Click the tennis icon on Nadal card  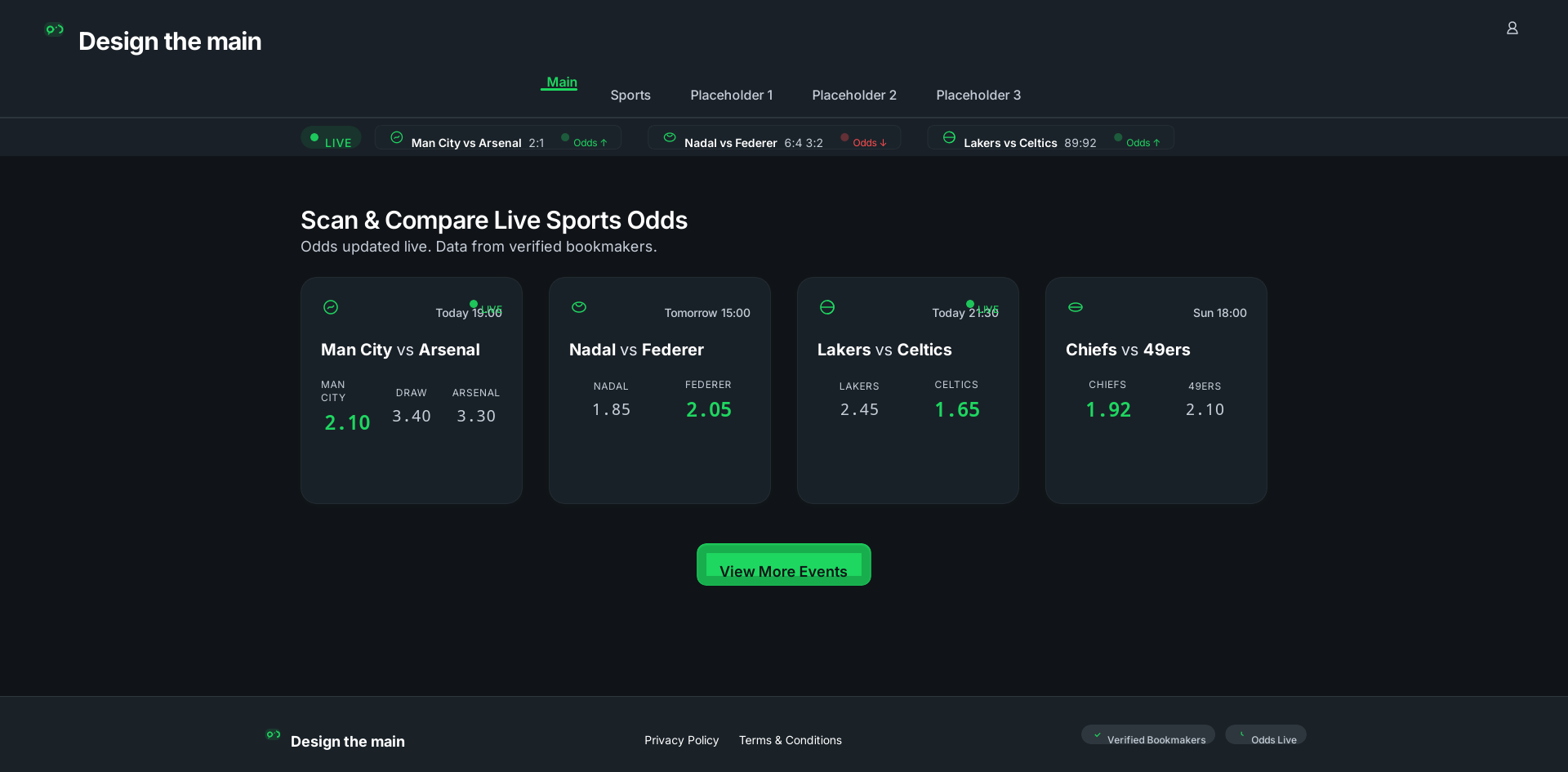pyautogui.click(x=579, y=307)
